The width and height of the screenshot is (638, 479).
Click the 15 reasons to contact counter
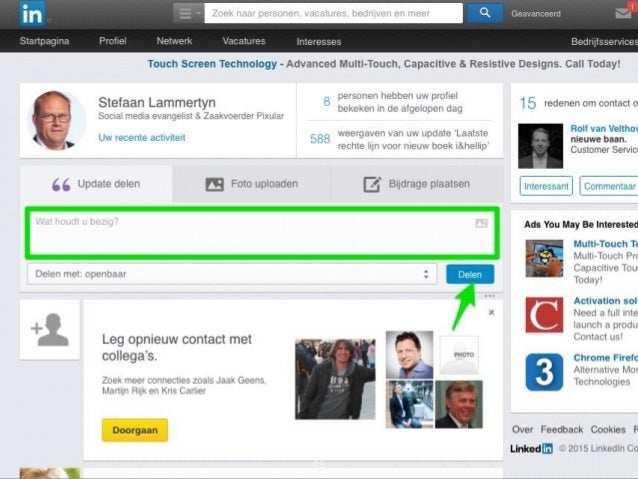coord(528,103)
